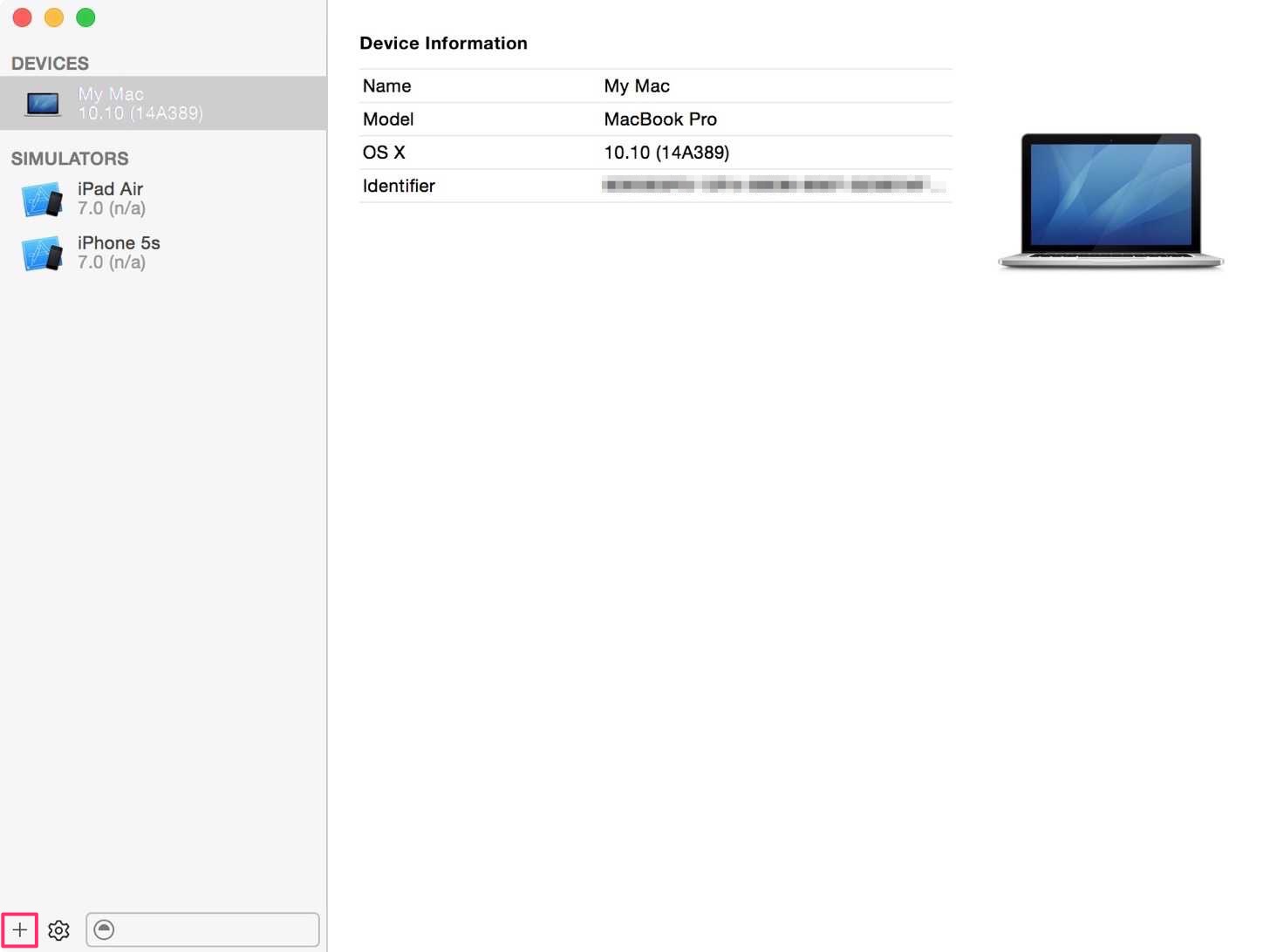Click the filter icon inside the search field
Screen dimensions: 1270x952
click(104, 929)
